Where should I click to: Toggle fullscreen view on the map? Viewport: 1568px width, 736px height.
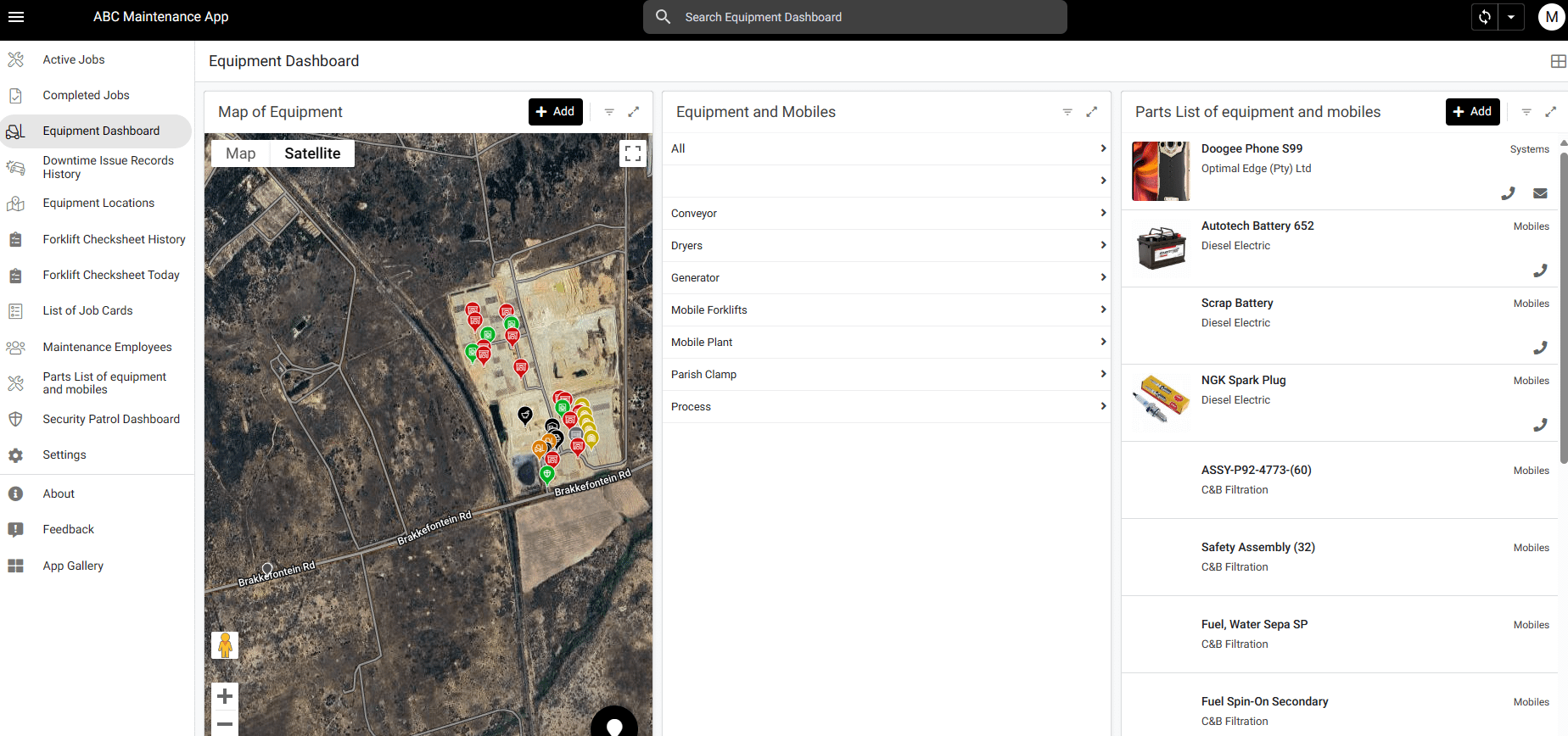click(633, 153)
